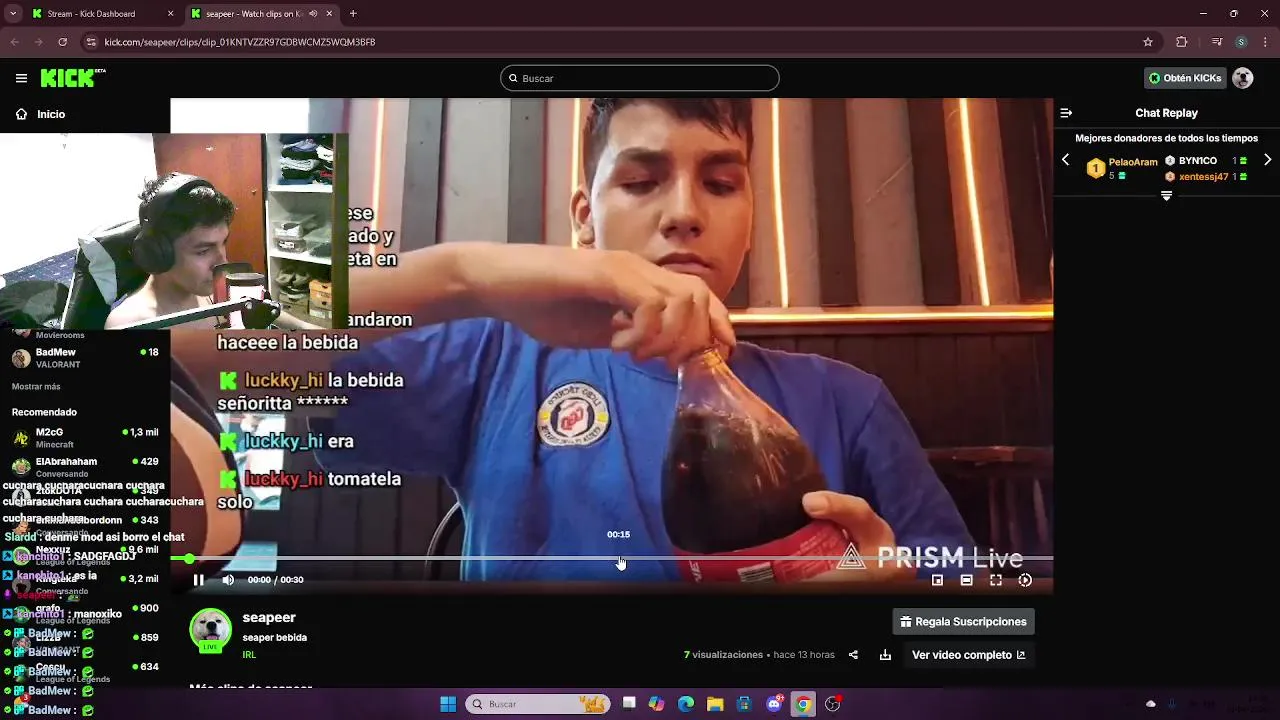View site information icon in address bar
The image size is (1280, 720).
tap(92, 42)
